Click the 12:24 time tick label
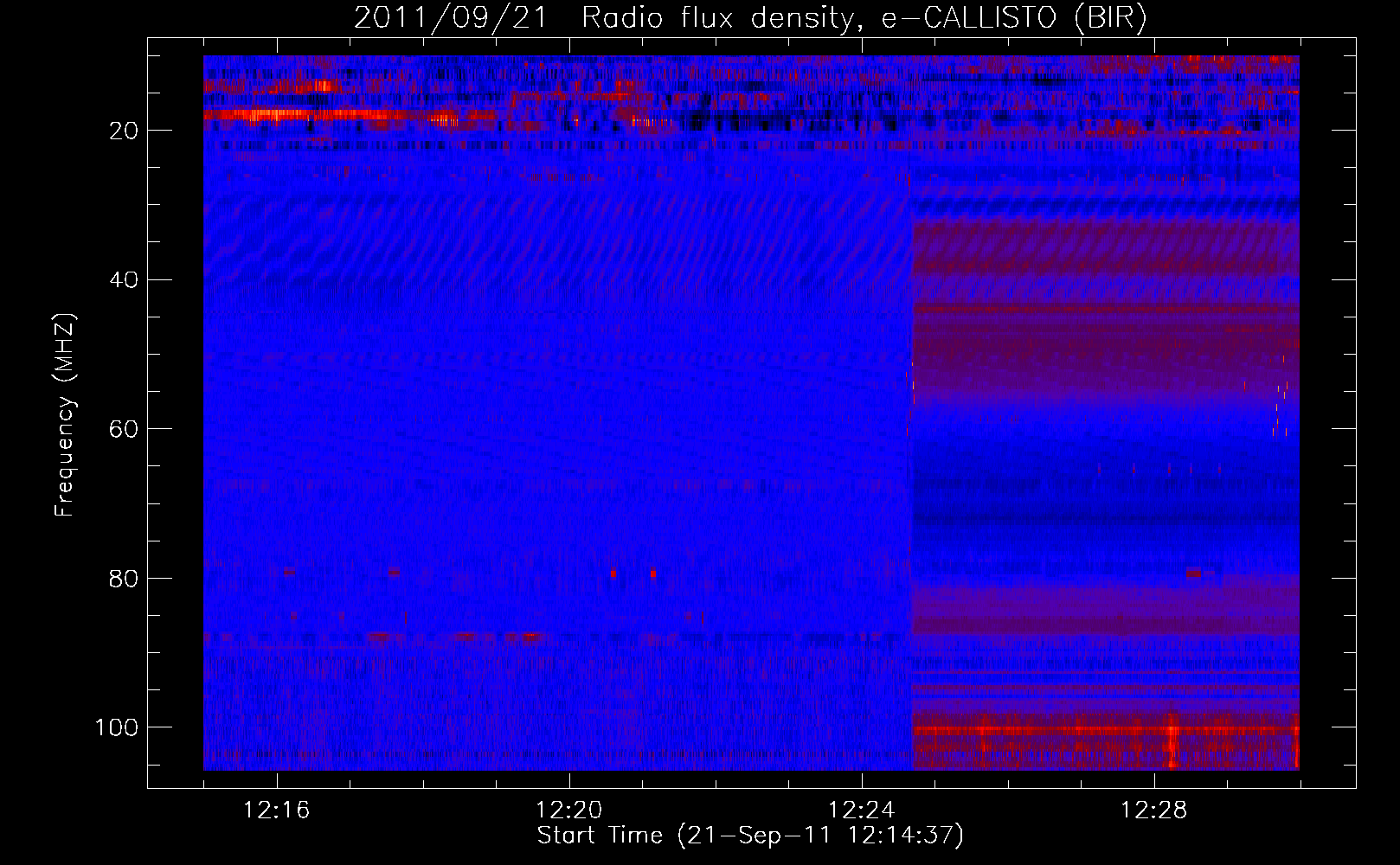The height and width of the screenshot is (865, 1400). [862, 811]
